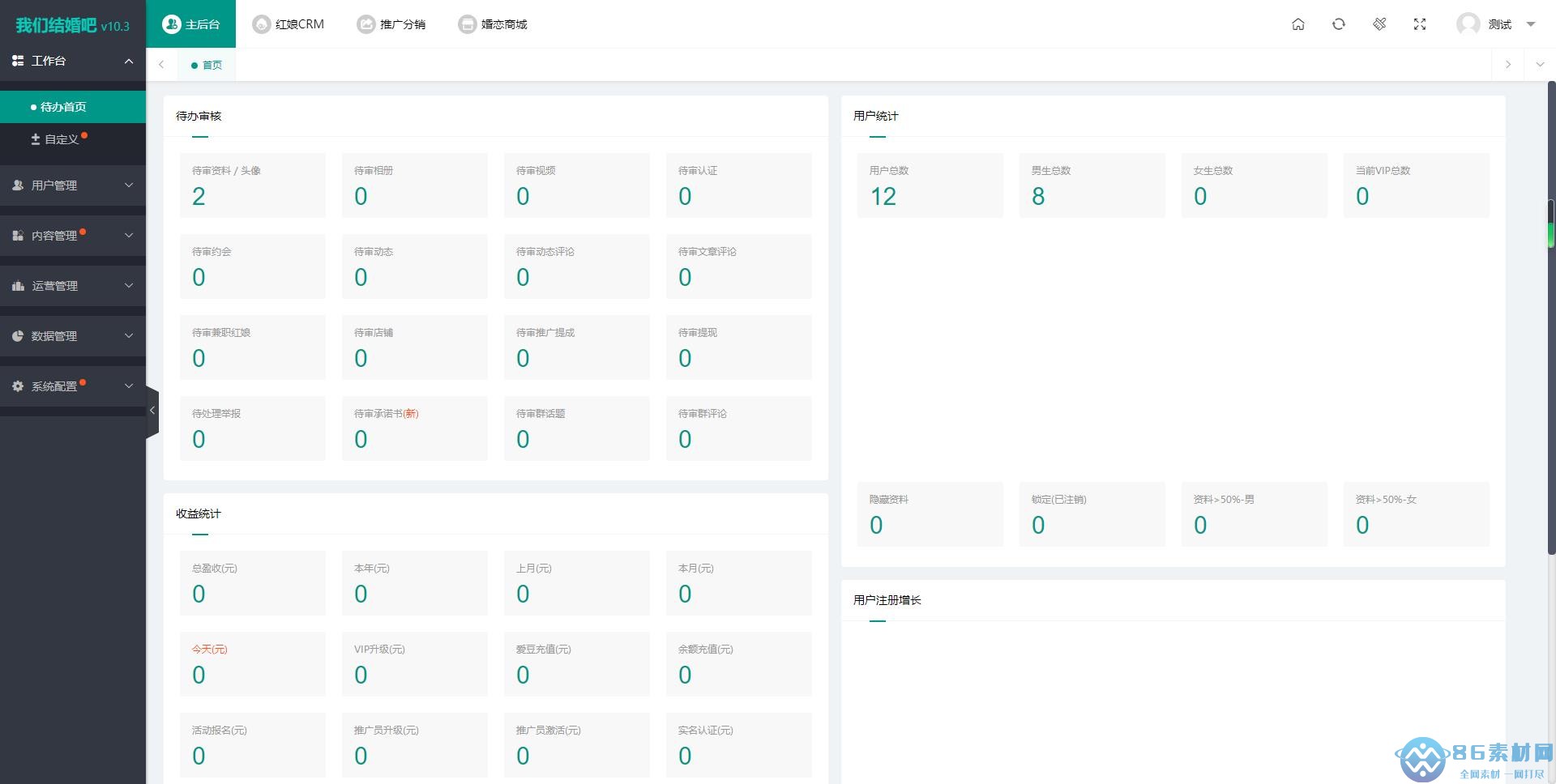Image resolution: width=1556 pixels, height=784 pixels.
Task: Open the 待处理举报 card
Action: coord(253,428)
